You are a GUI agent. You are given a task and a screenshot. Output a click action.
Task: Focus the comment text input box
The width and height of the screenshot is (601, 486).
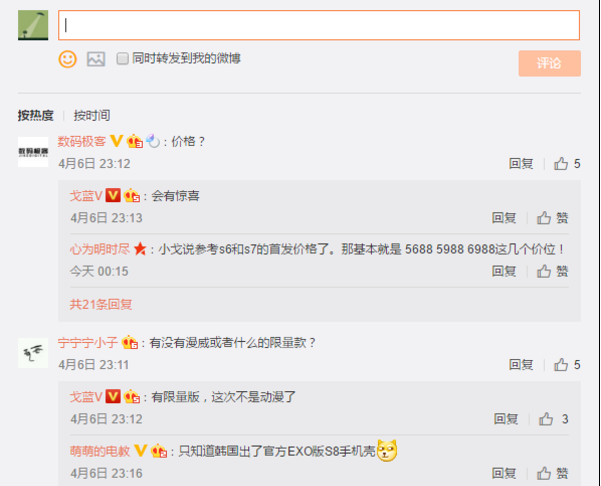pos(319,25)
